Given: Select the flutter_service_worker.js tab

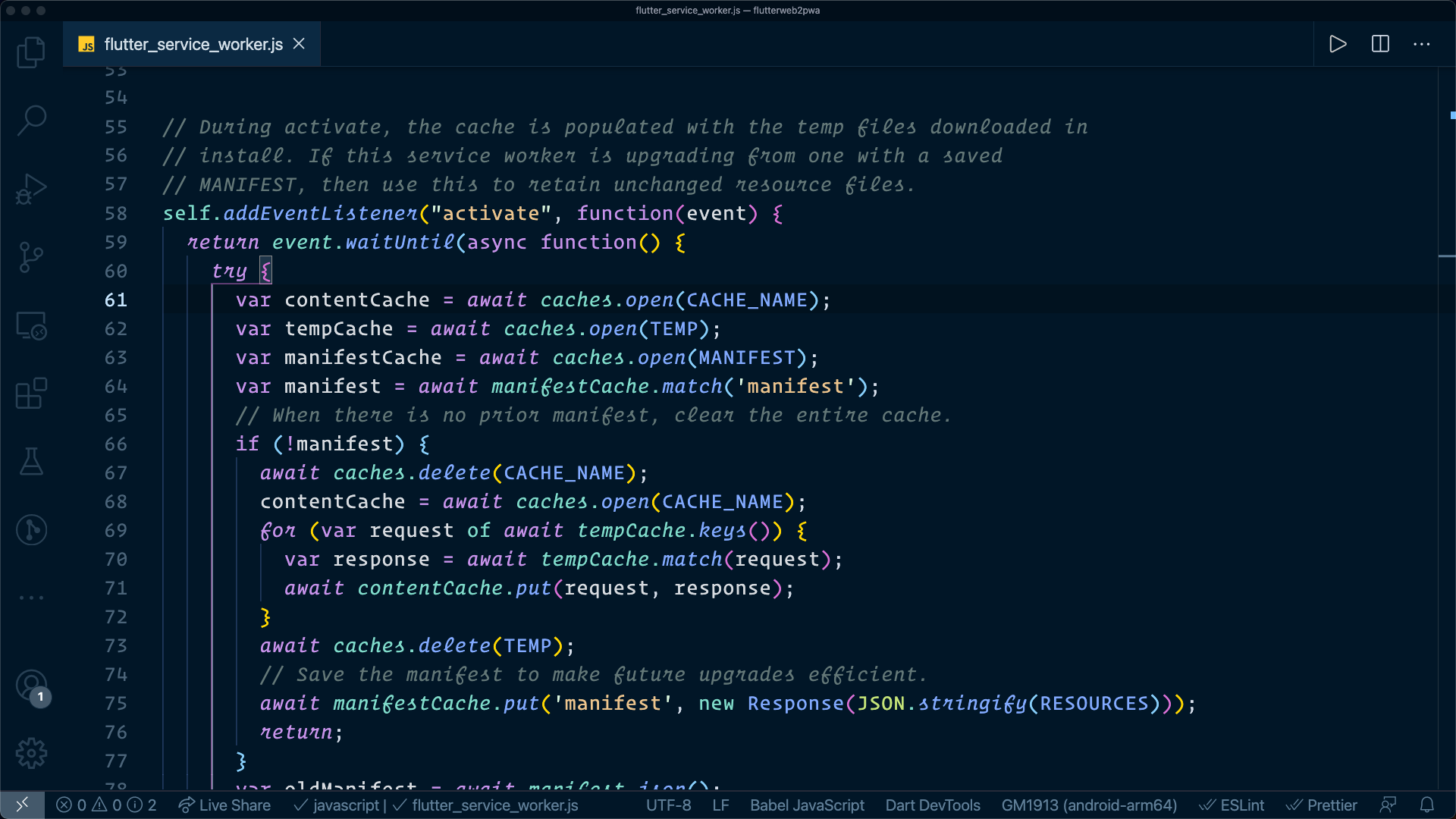Looking at the screenshot, I should 193,44.
